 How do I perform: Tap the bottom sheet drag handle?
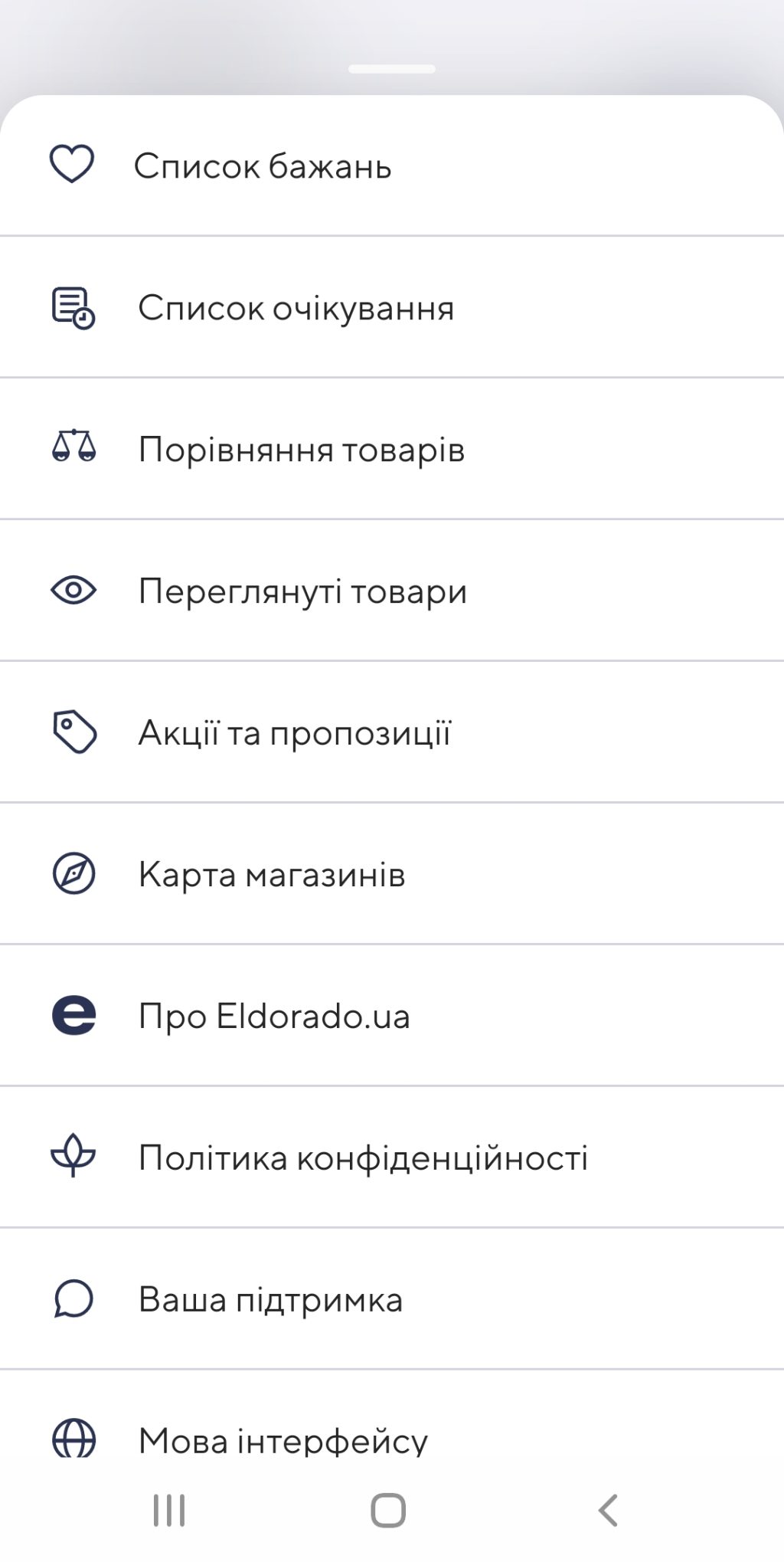click(x=392, y=69)
